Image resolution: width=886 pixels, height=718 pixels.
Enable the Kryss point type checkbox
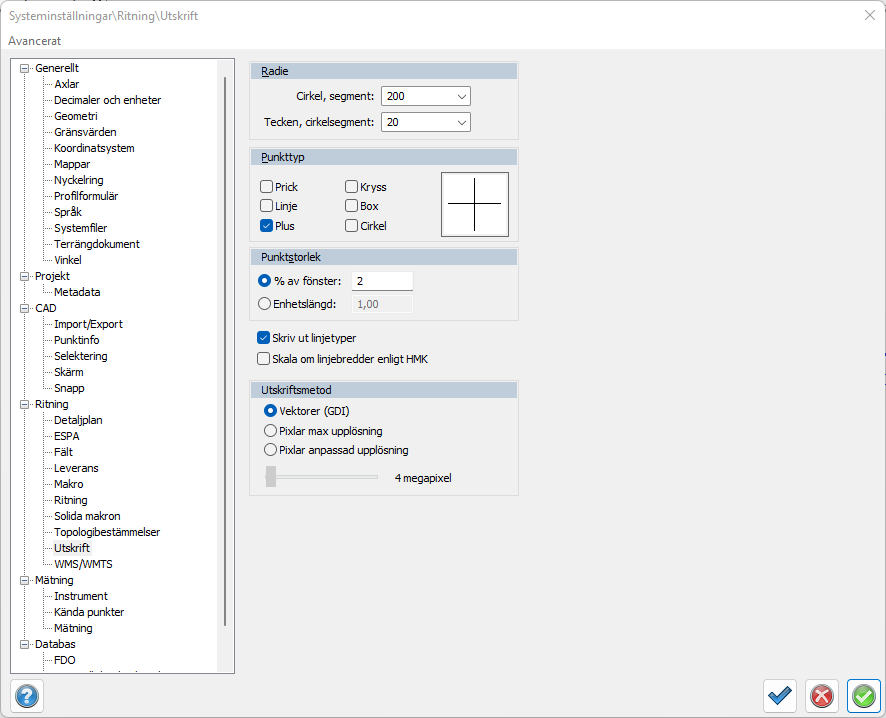point(352,187)
